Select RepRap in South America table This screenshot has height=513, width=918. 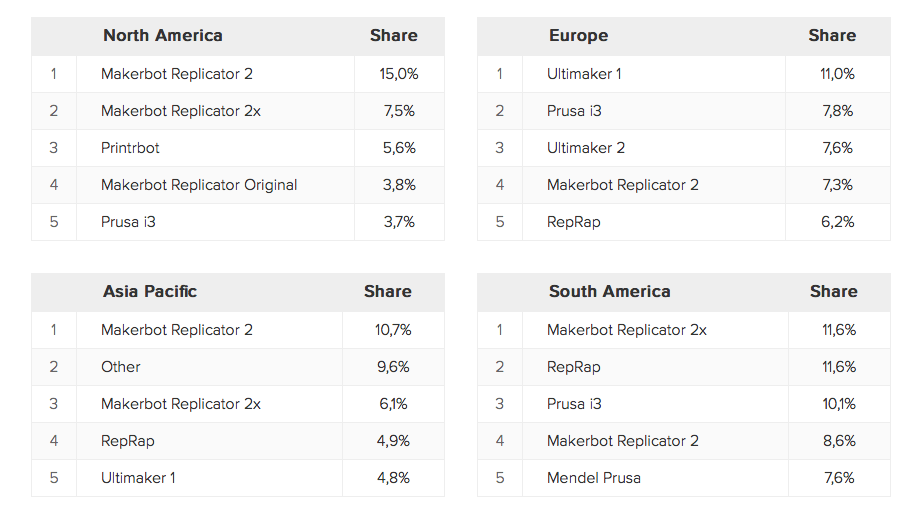(x=574, y=367)
